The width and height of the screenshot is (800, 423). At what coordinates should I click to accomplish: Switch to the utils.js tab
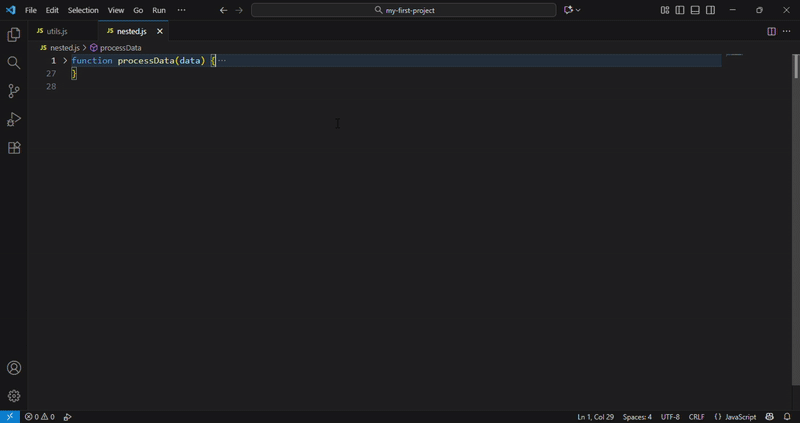point(57,31)
